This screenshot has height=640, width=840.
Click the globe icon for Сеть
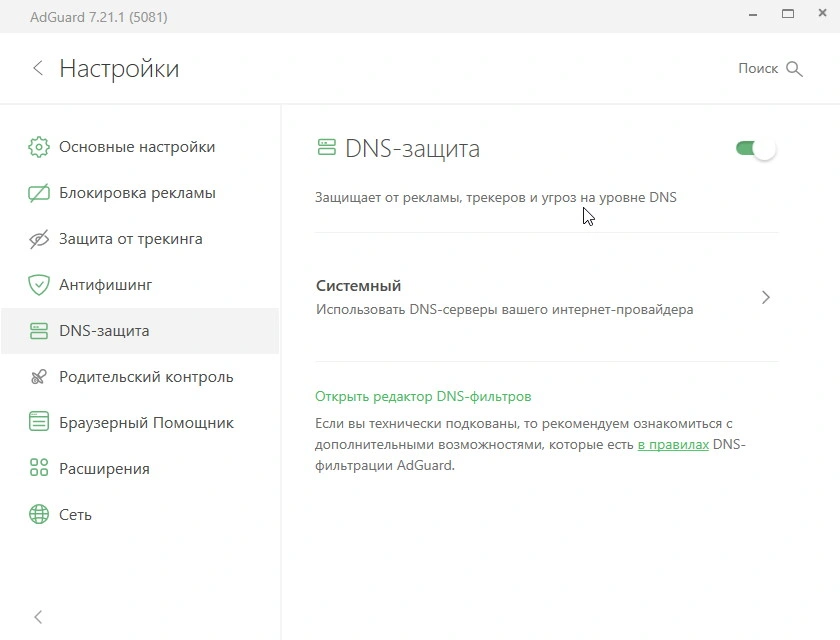pos(39,515)
